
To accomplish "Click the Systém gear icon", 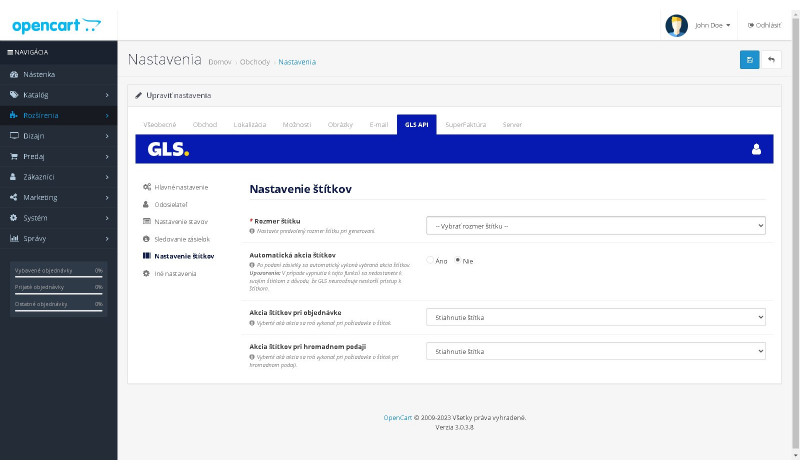I will coord(14,218).
